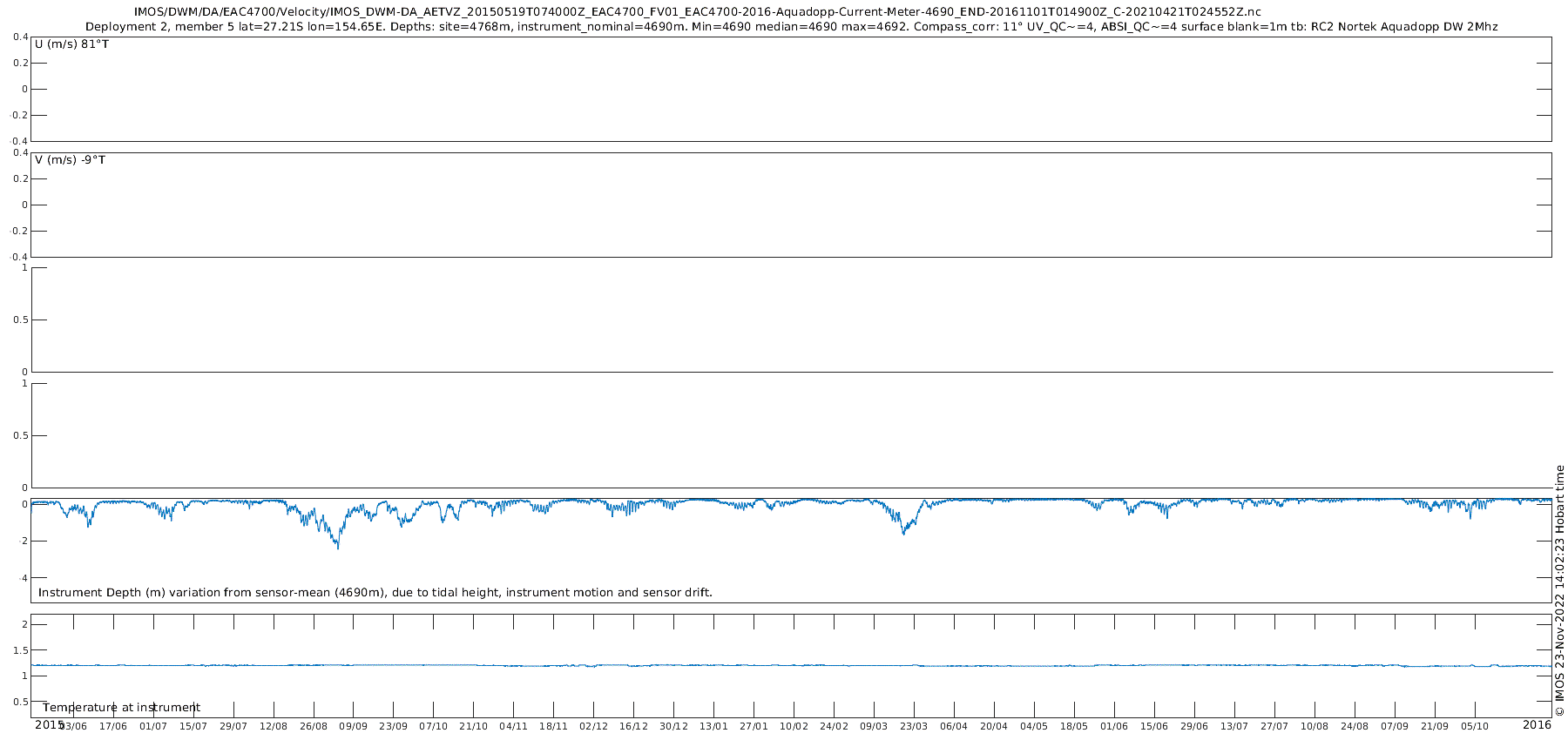The width and height of the screenshot is (1568, 740).
Task: Click the '06/04' date tick label
Action: pos(955,726)
